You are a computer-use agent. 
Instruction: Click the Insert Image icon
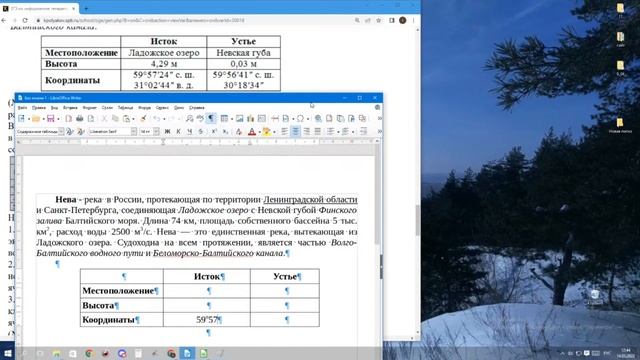pyautogui.click(x=240, y=118)
